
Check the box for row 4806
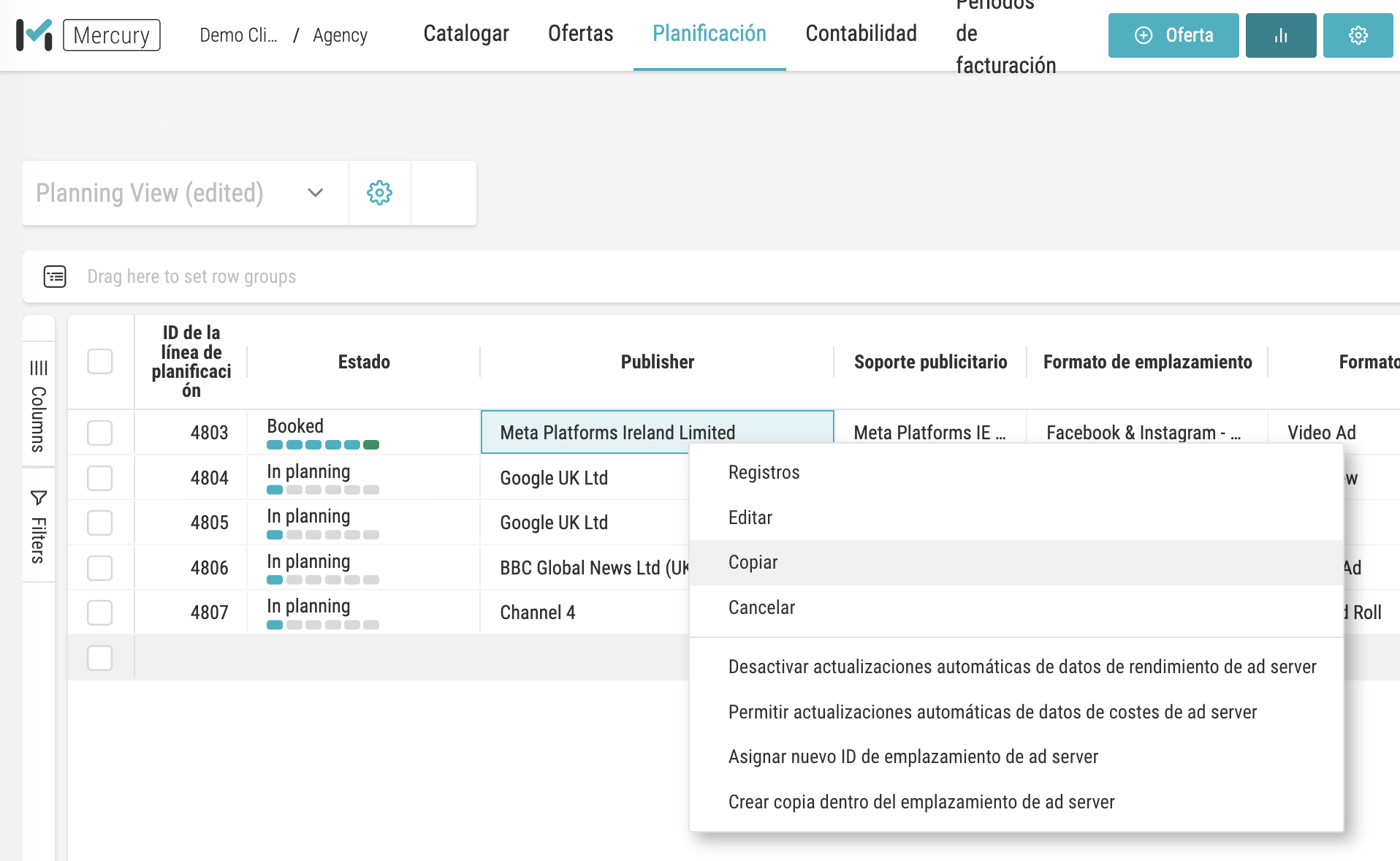(100, 568)
